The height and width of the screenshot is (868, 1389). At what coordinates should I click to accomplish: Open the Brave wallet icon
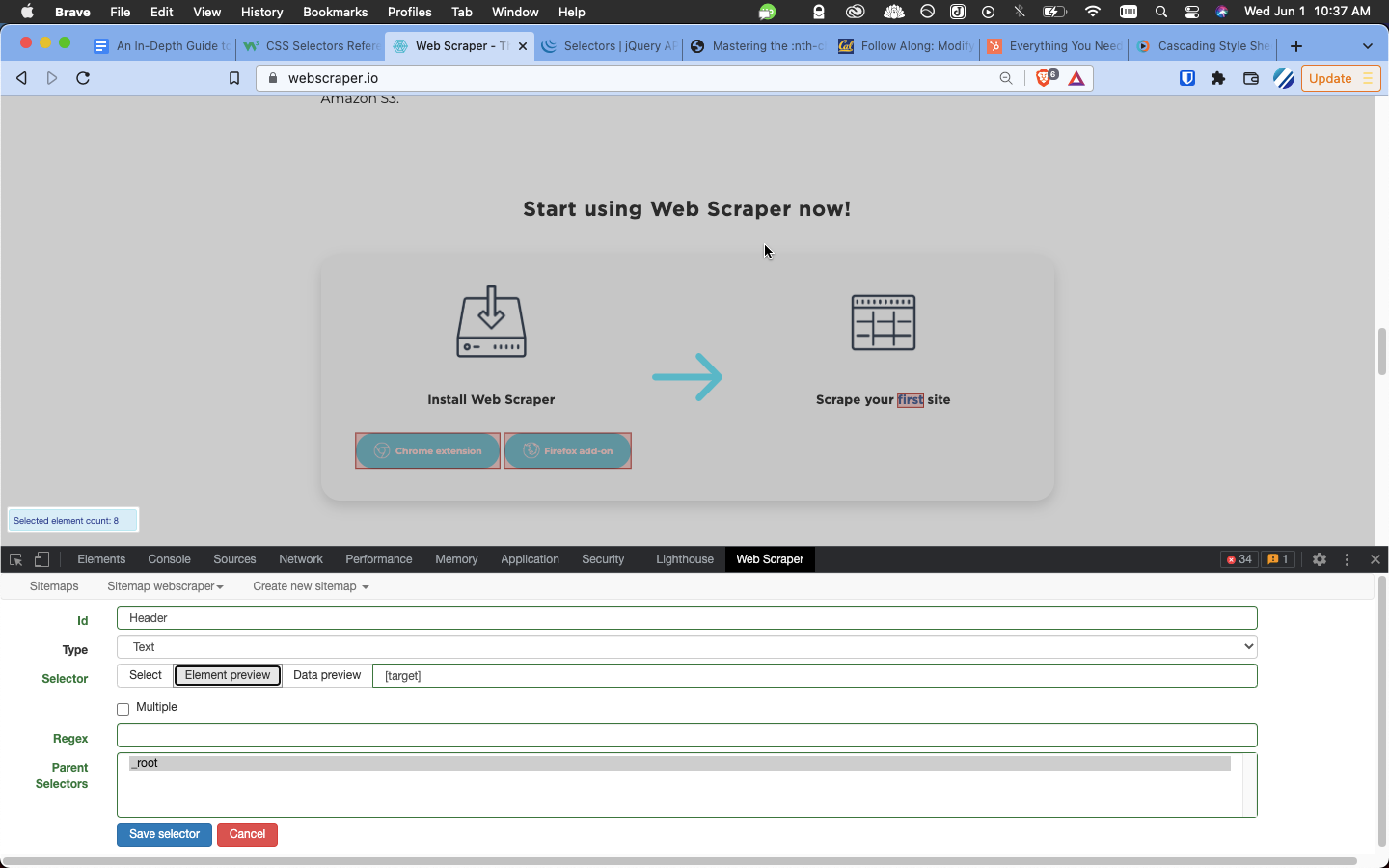coord(1251,78)
